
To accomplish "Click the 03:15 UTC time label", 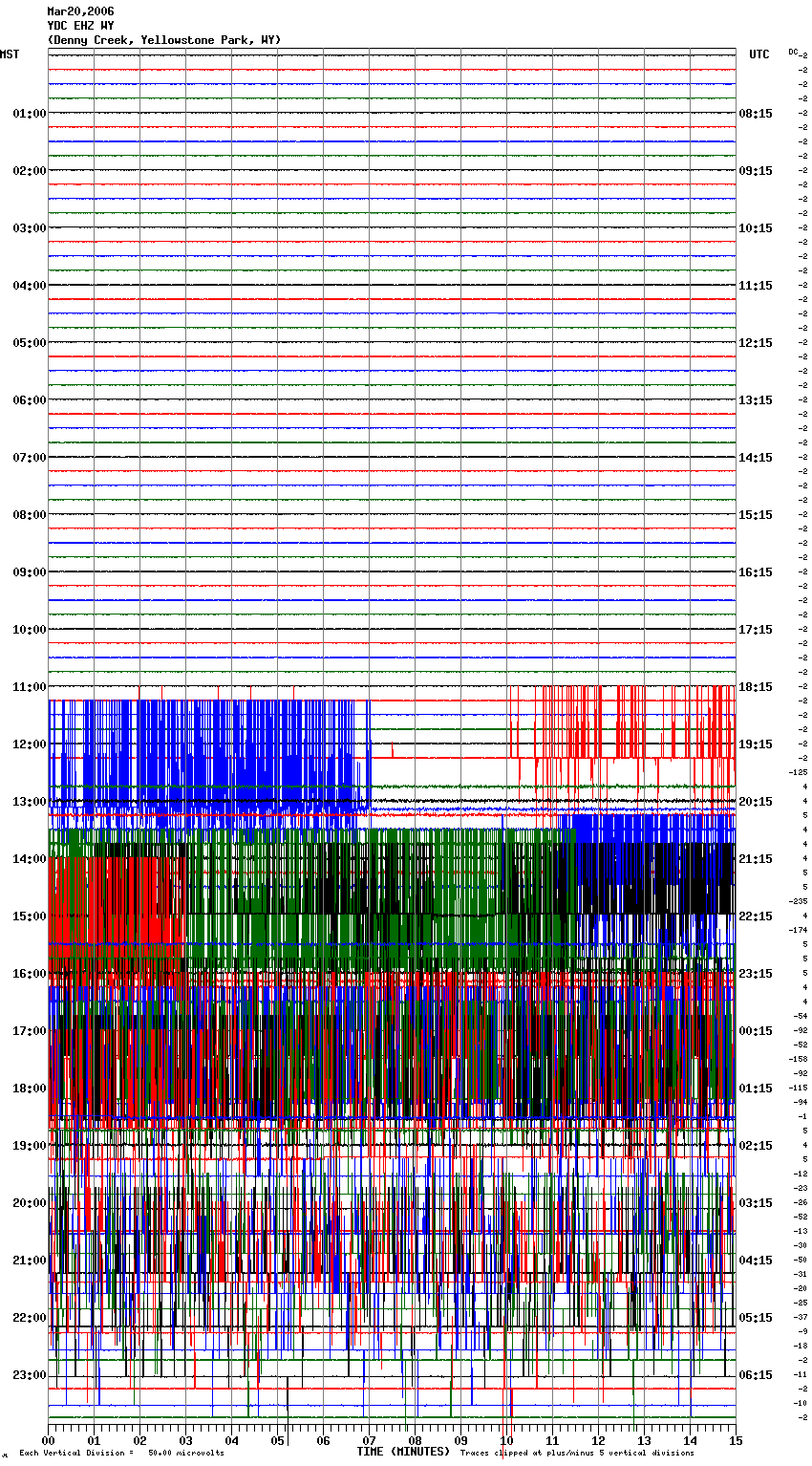I will pos(756,1203).
